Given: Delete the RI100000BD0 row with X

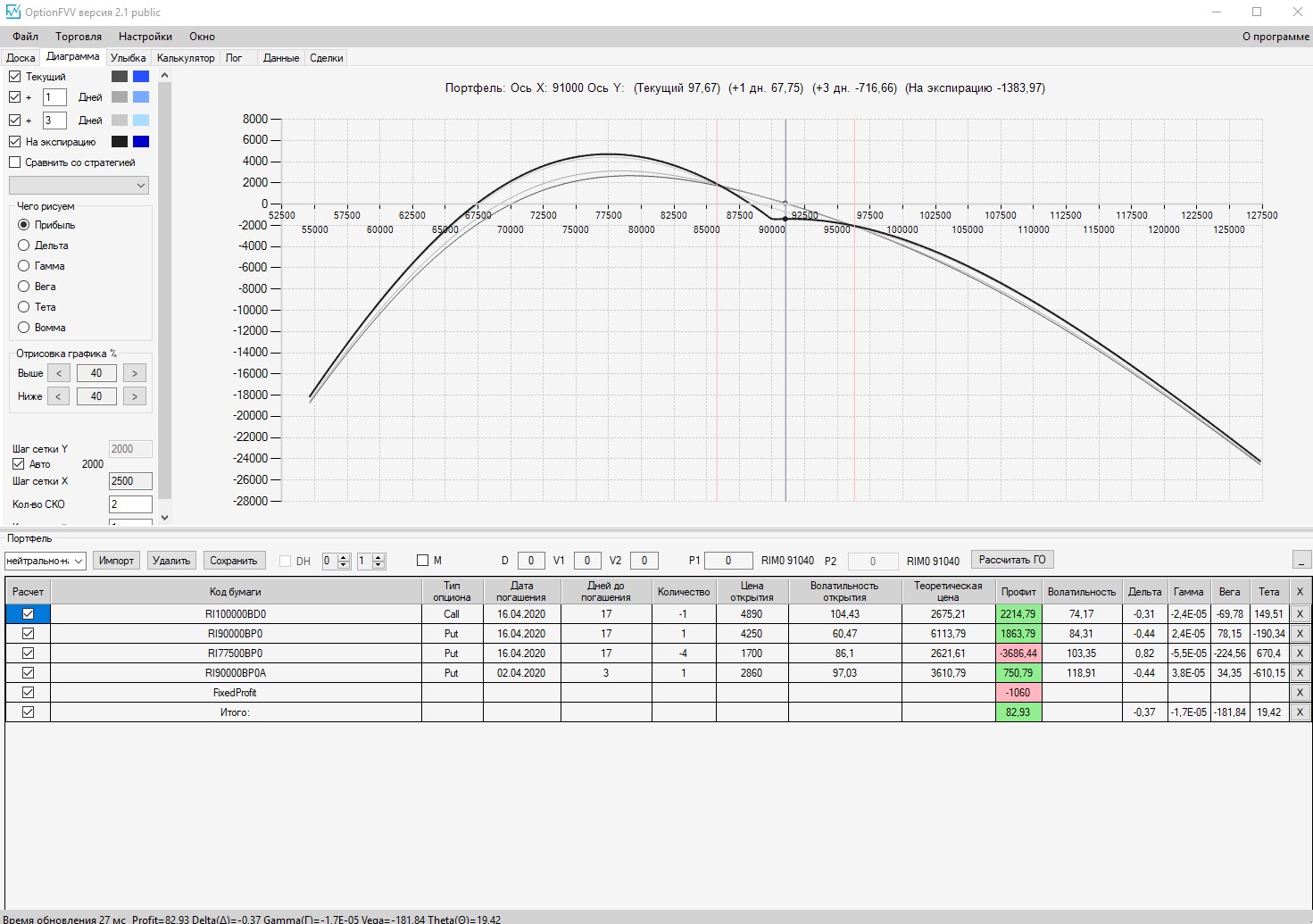Looking at the screenshot, I should [1300, 614].
